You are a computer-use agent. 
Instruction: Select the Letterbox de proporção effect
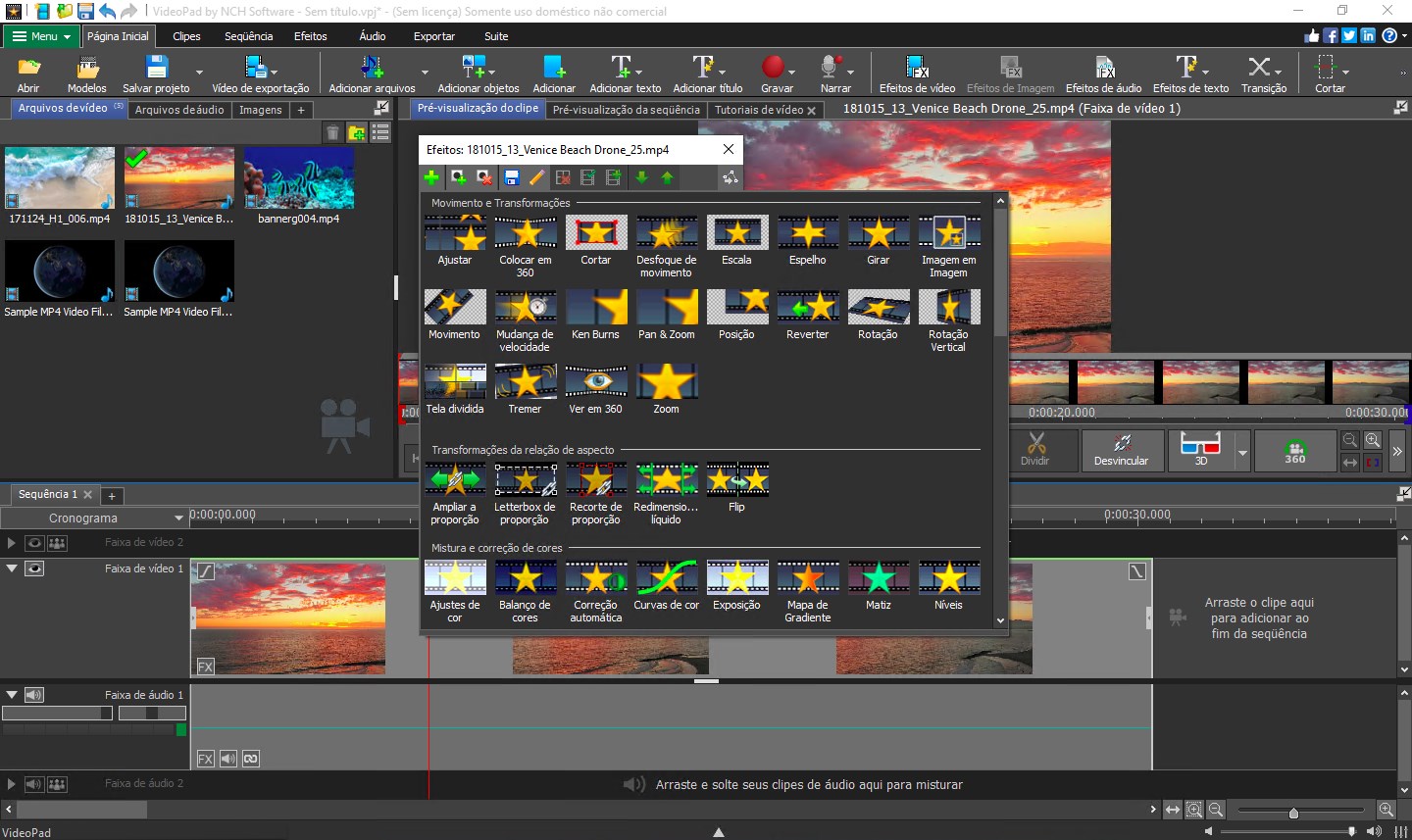click(525, 480)
